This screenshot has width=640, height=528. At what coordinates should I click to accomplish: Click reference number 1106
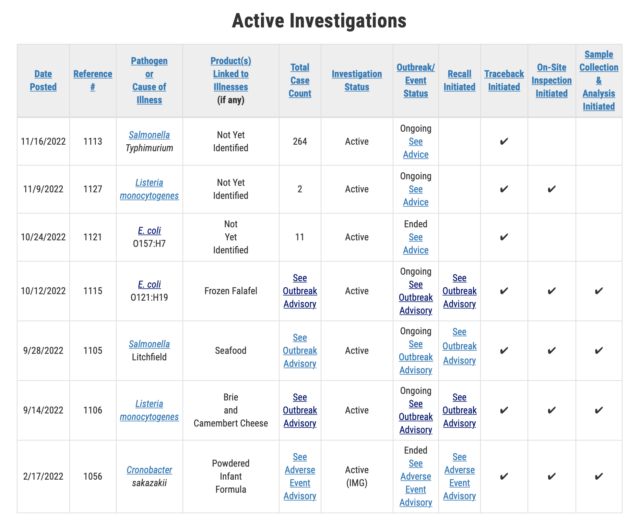[x=93, y=410]
